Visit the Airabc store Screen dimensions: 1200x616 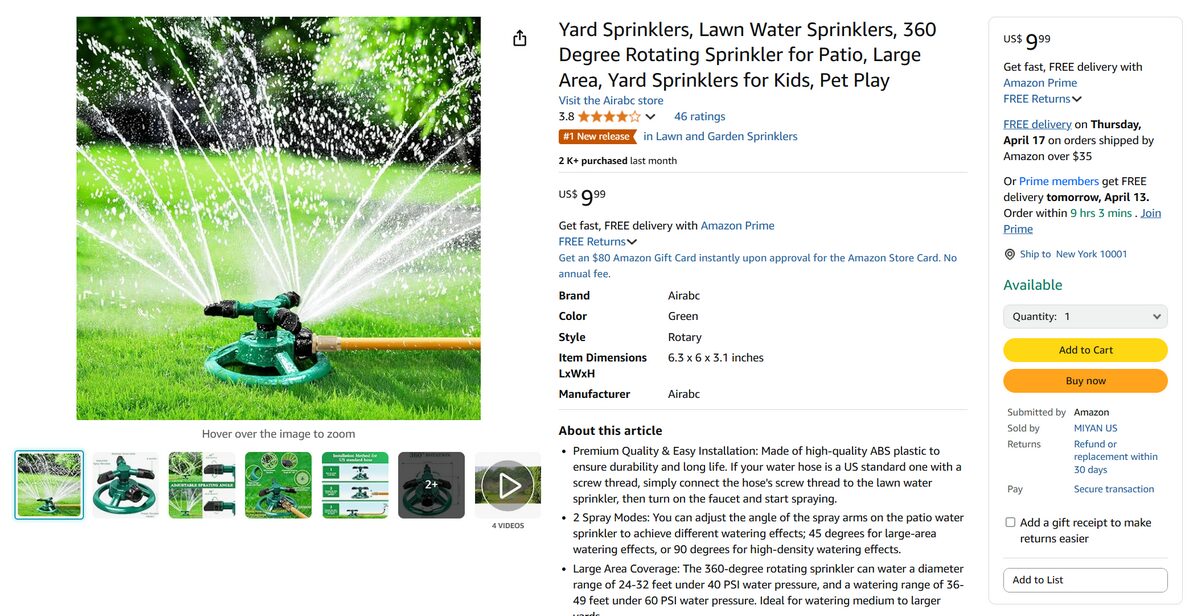[x=610, y=100]
